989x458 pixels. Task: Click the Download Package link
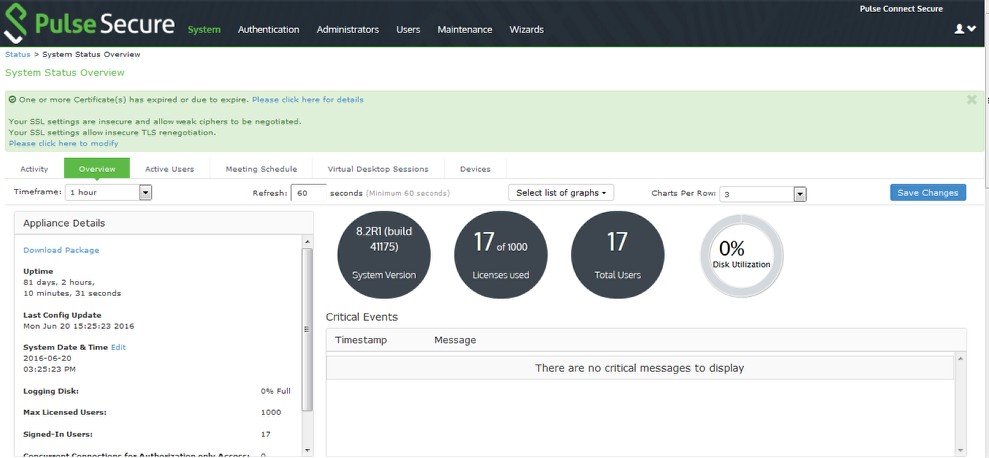click(x=61, y=250)
